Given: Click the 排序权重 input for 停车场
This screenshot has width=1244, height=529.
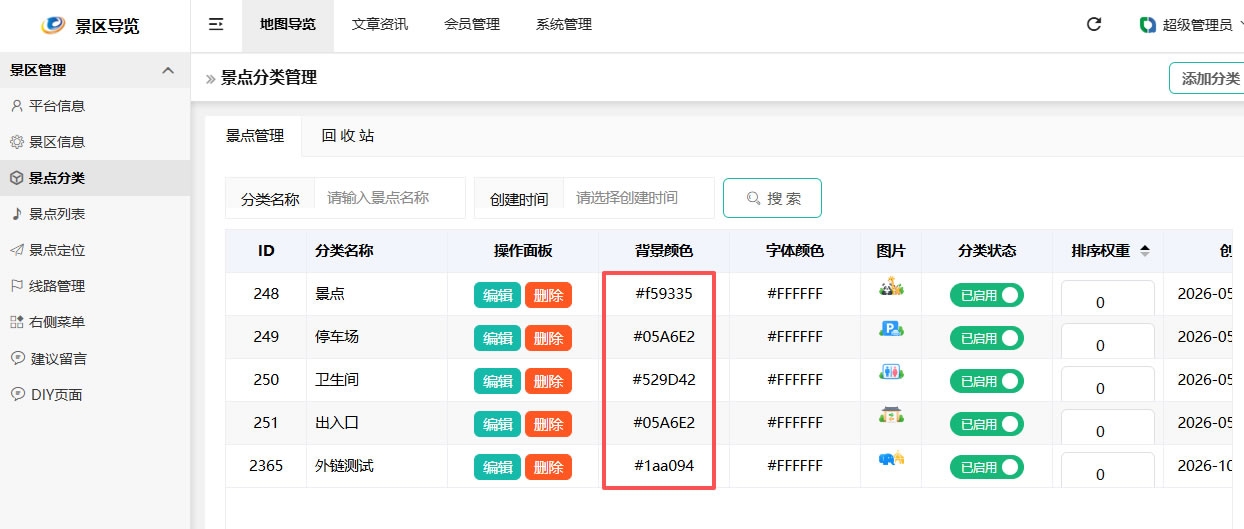Looking at the screenshot, I should tap(1107, 342).
